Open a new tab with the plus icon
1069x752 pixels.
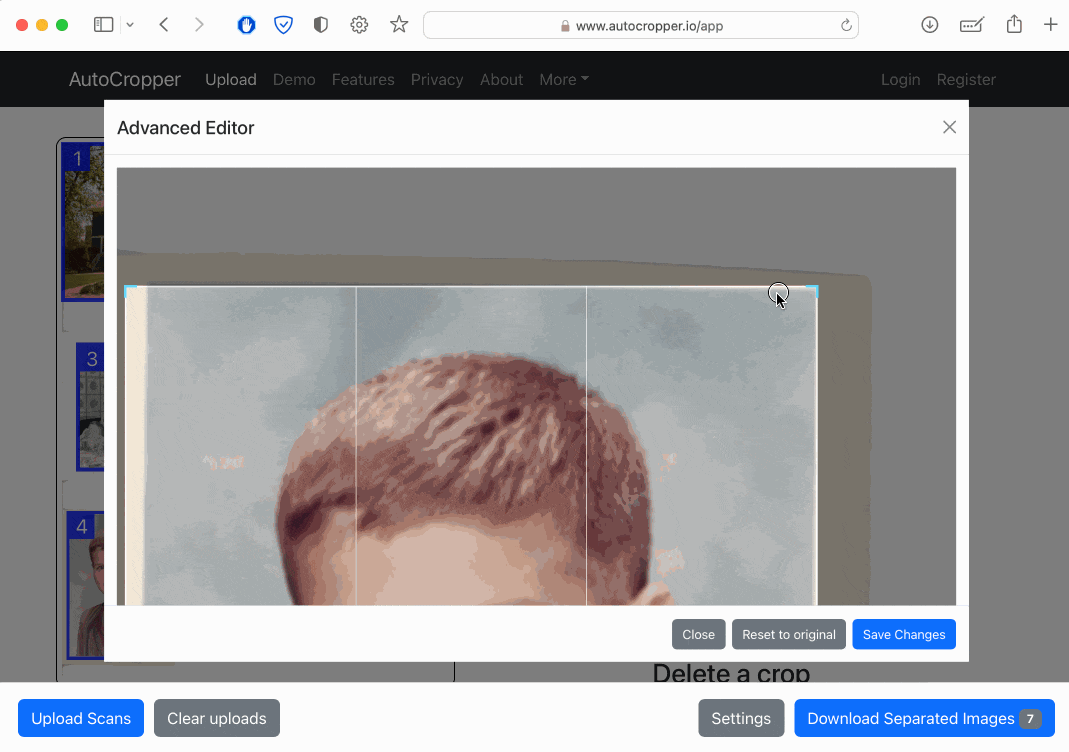pos(1049,24)
